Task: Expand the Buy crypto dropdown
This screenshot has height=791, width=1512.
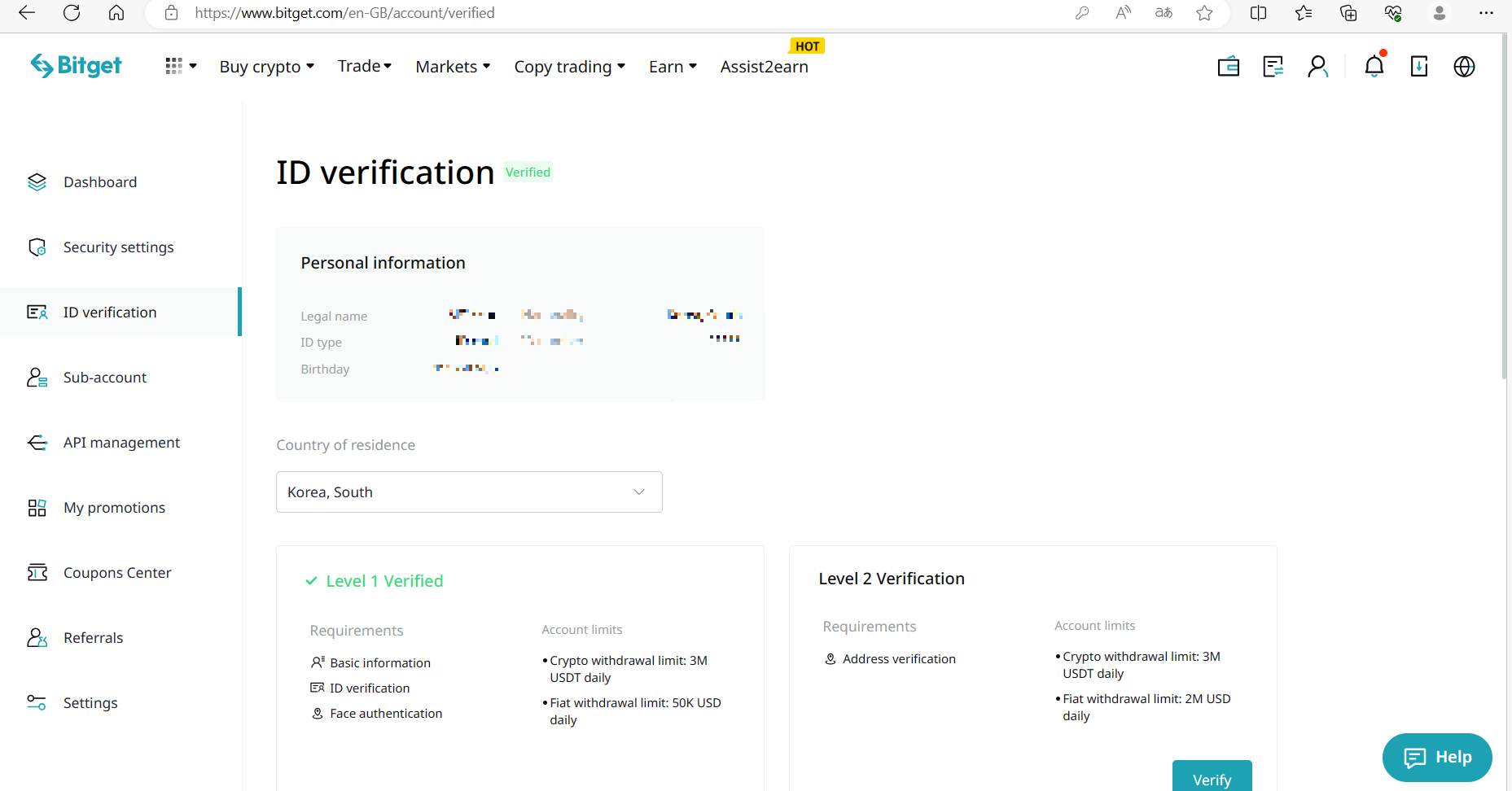Action: point(266,67)
